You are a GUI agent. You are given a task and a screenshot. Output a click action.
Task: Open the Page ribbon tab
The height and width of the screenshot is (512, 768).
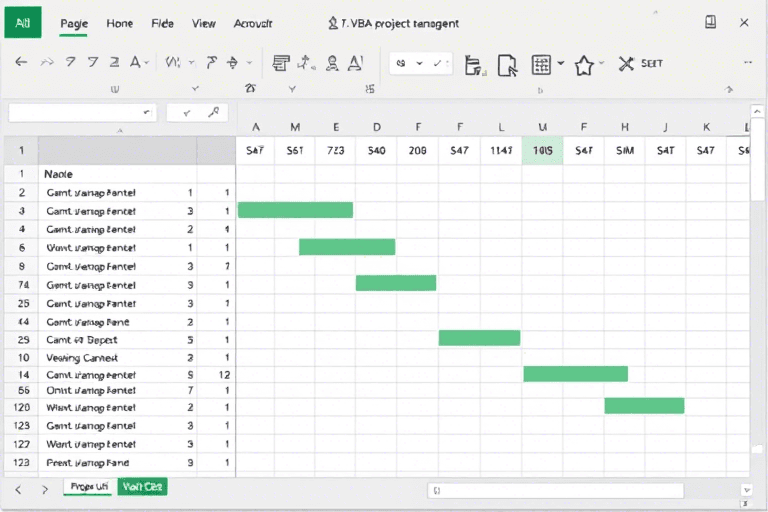pos(74,22)
